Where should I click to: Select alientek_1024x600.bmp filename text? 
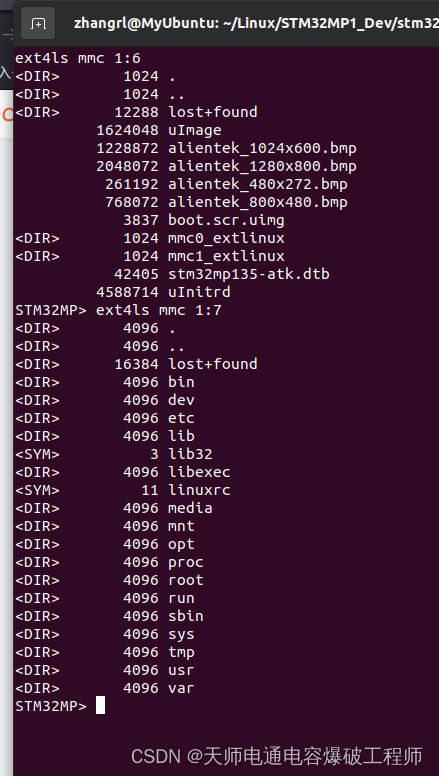coord(262,148)
